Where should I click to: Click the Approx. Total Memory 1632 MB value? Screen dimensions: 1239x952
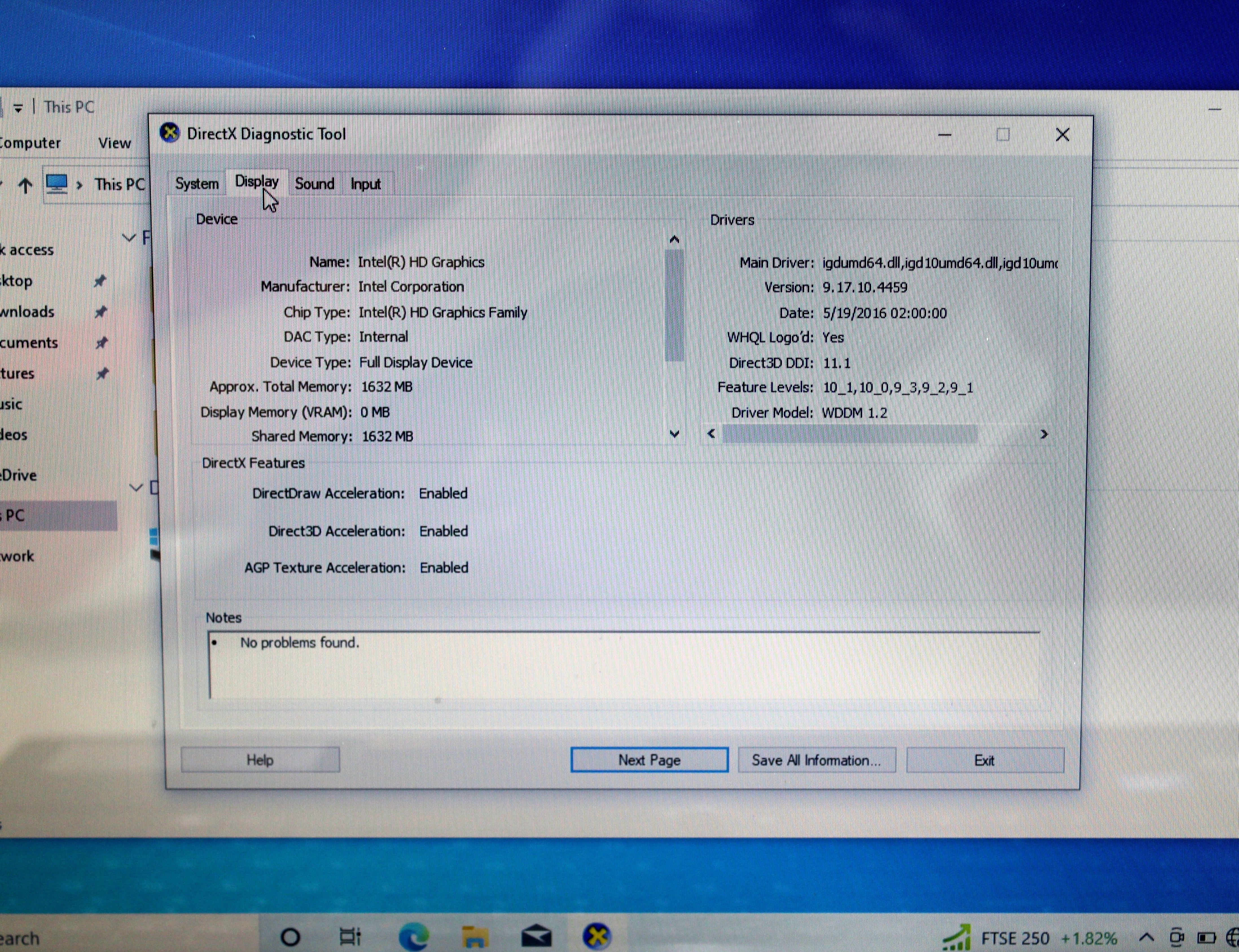387,386
